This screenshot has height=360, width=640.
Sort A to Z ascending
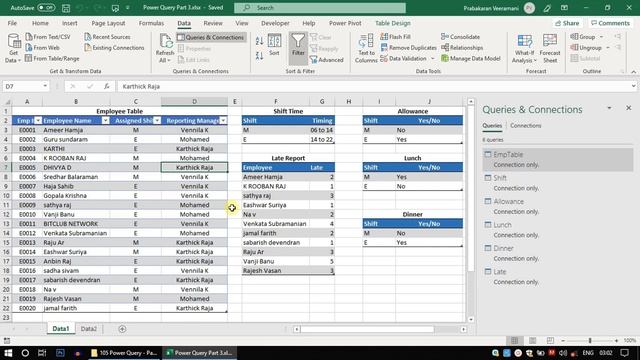(259, 41)
